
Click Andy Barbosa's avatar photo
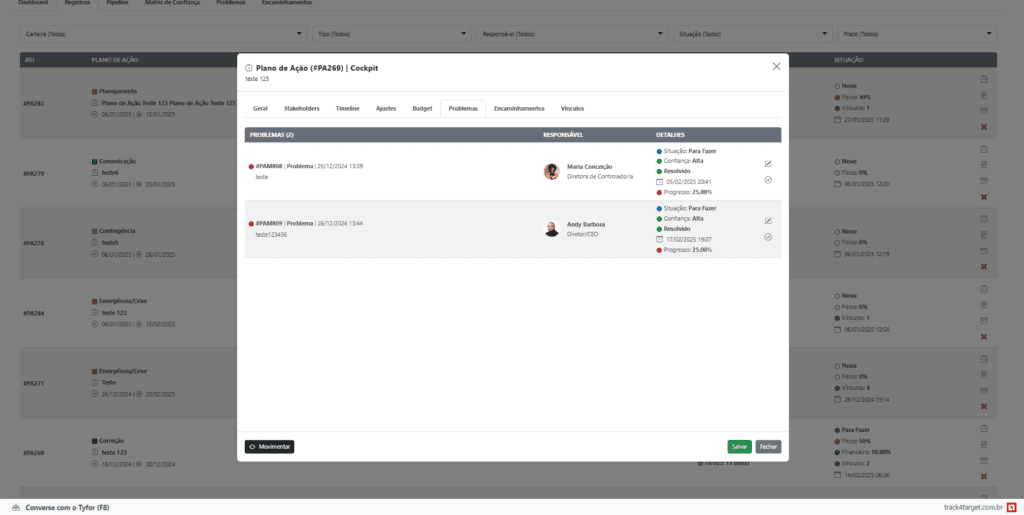tap(551, 229)
